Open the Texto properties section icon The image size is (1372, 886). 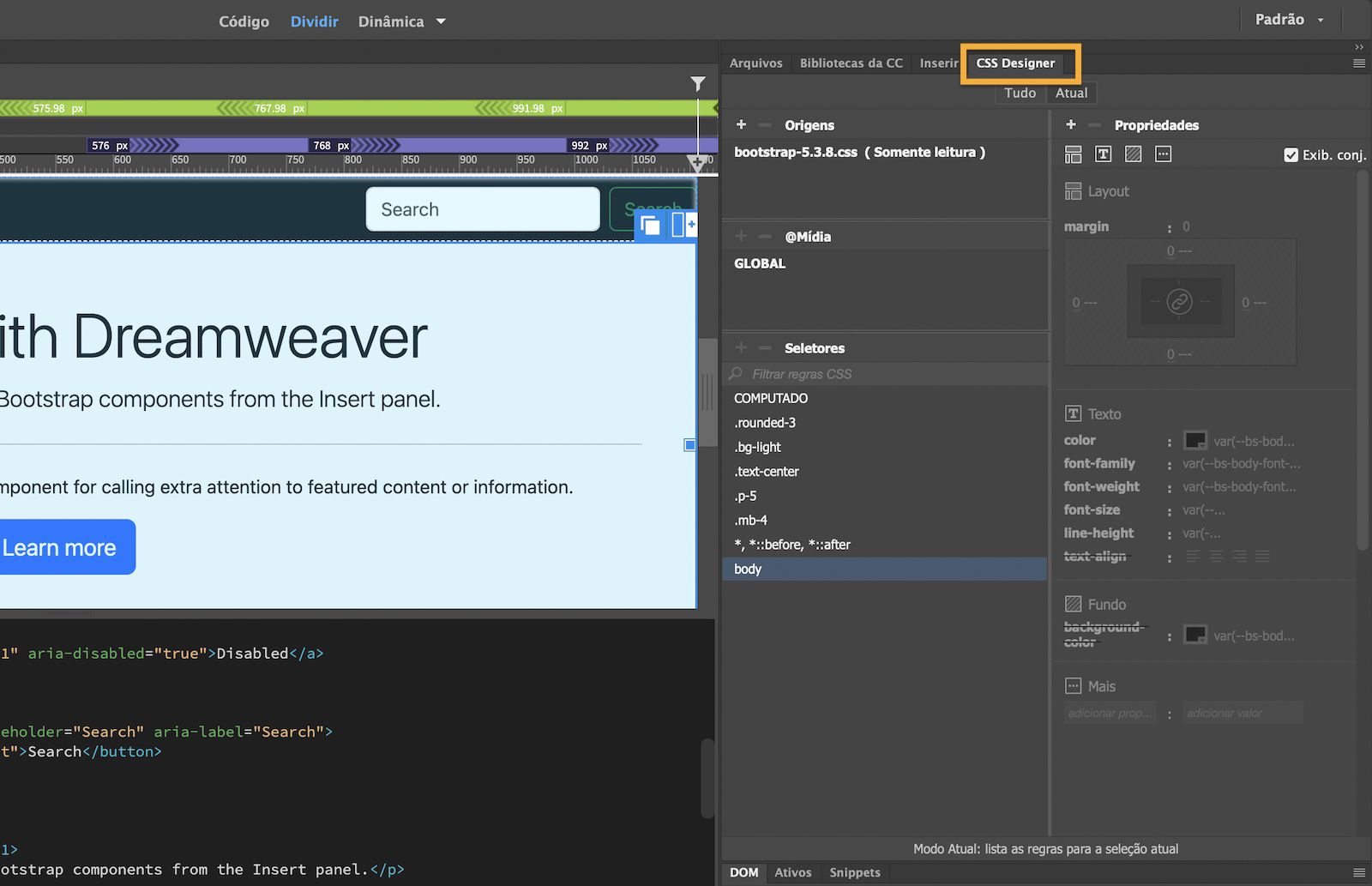(x=1103, y=154)
